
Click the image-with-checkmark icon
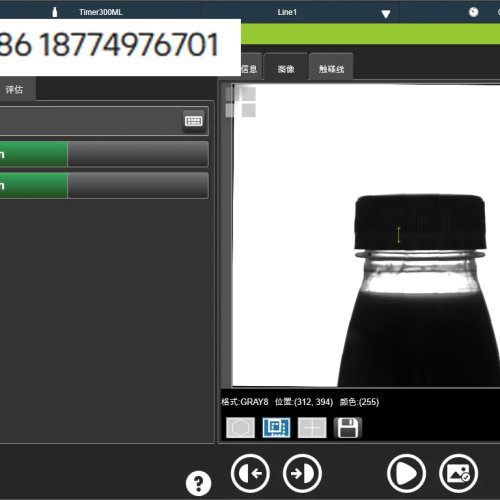459,473
